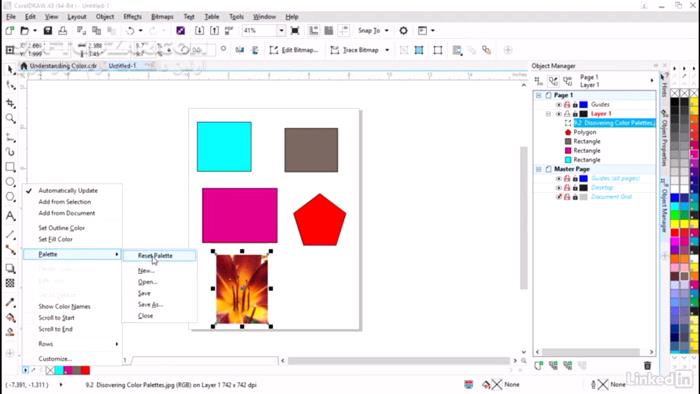Click the horizontal scrollbar under canvas

coord(399,361)
